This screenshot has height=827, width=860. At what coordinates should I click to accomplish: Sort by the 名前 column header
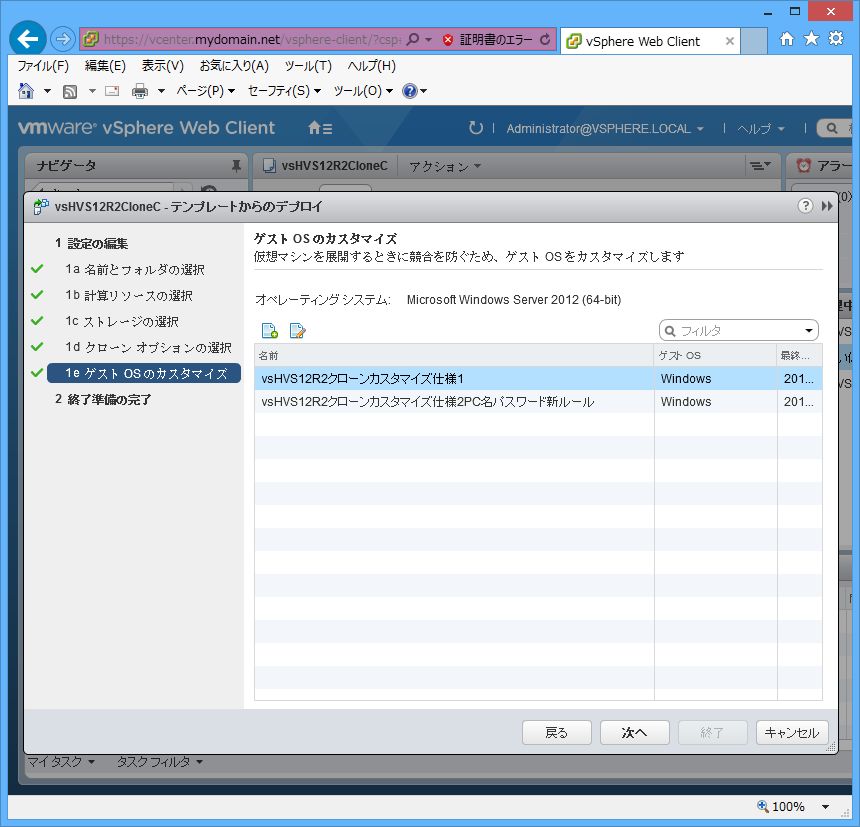coord(454,355)
